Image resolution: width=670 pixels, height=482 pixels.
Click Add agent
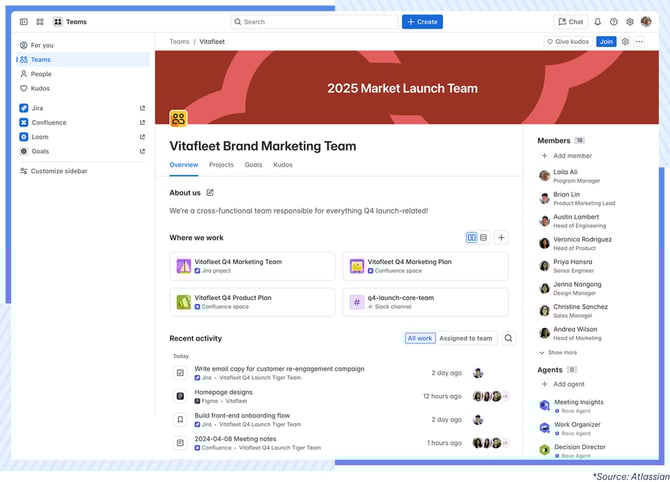[563, 384]
